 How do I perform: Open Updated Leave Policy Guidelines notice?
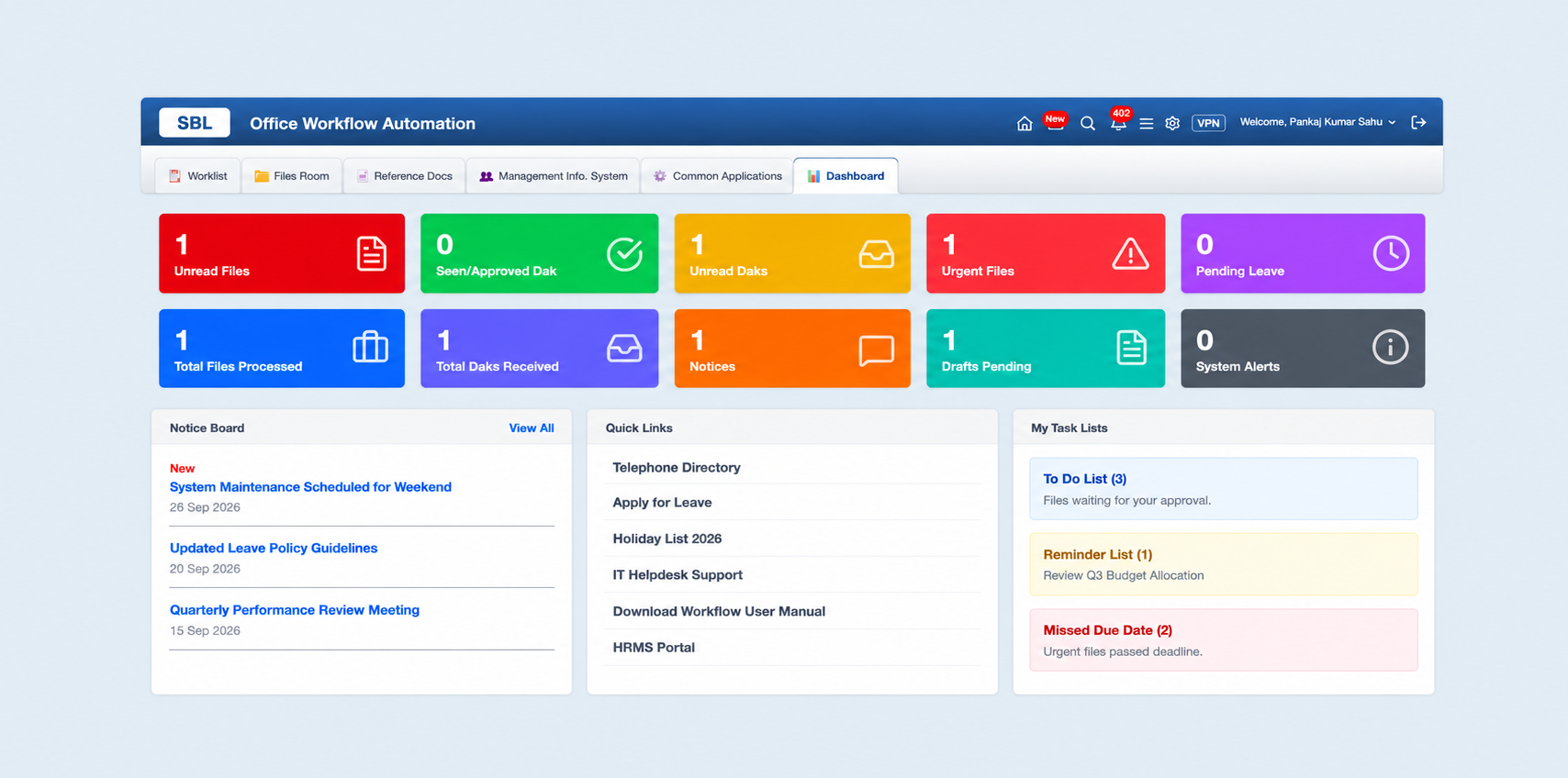pyautogui.click(x=274, y=549)
